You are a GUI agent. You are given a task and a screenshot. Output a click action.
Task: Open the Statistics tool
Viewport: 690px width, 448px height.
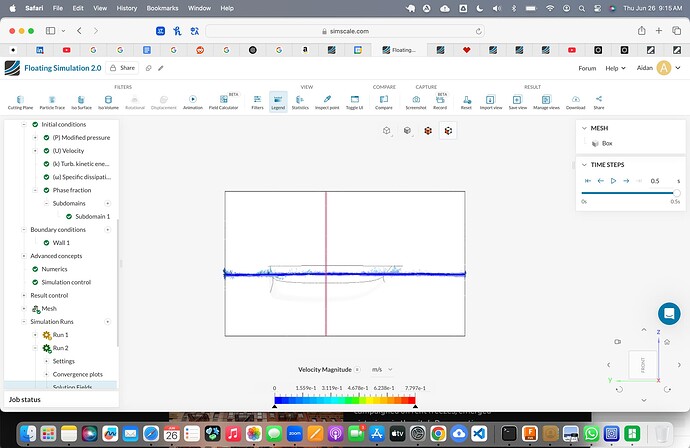click(x=300, y=103)
